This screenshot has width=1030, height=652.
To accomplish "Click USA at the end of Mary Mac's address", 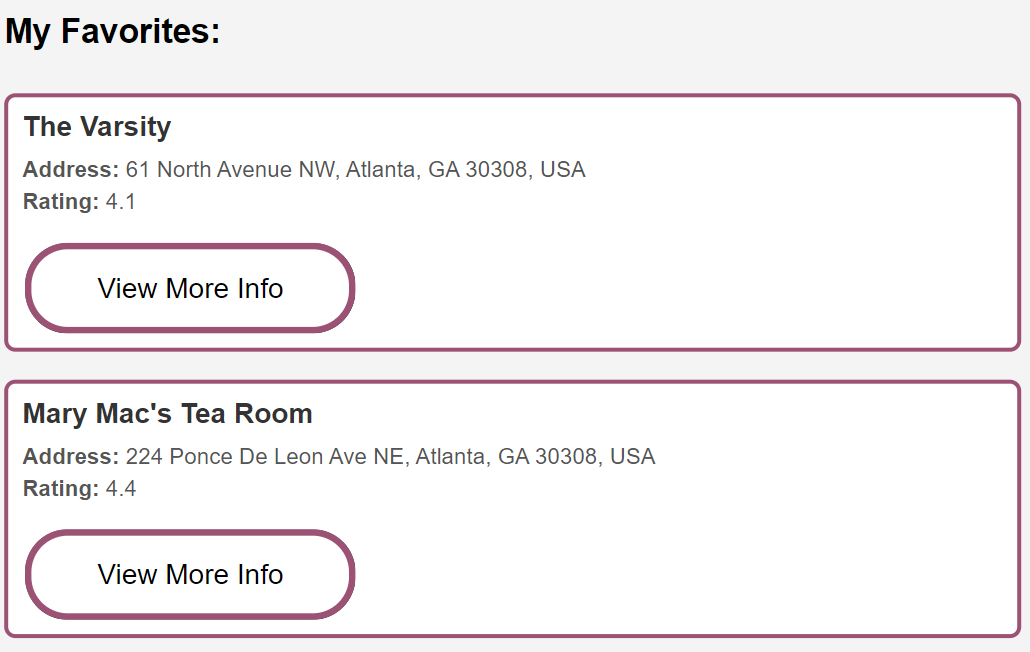I will coord(633,457).
